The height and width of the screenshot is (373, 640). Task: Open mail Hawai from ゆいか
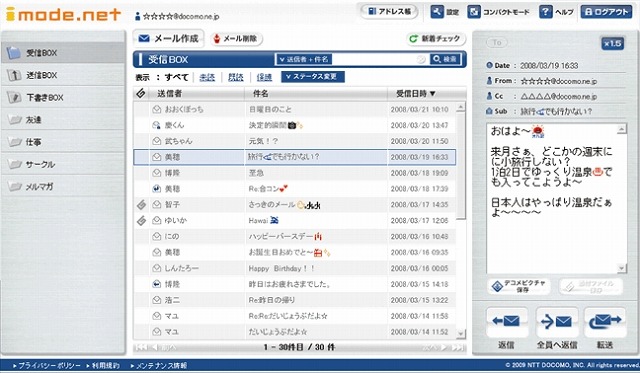tap(294, 221)
